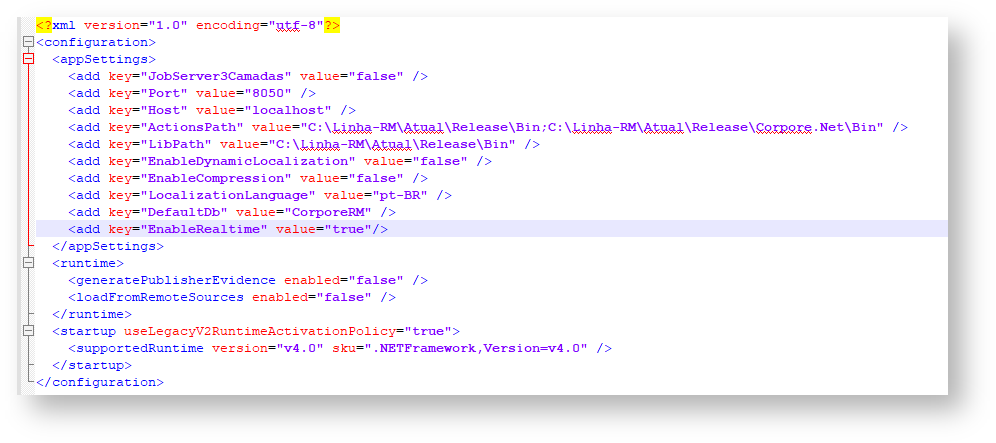Collapse the appSettings section fold marker
This screenshot has width=996, height=443.
click(28, 59)
